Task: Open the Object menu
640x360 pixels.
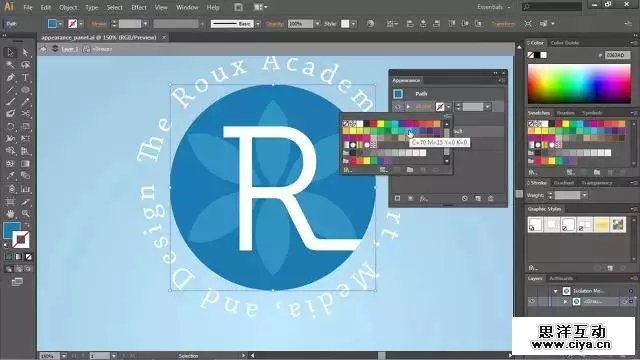Action: (68, 7)
